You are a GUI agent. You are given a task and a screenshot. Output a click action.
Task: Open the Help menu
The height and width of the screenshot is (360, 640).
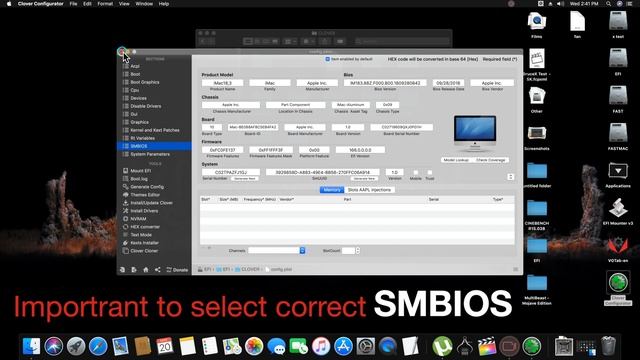(x=164, y=4)
